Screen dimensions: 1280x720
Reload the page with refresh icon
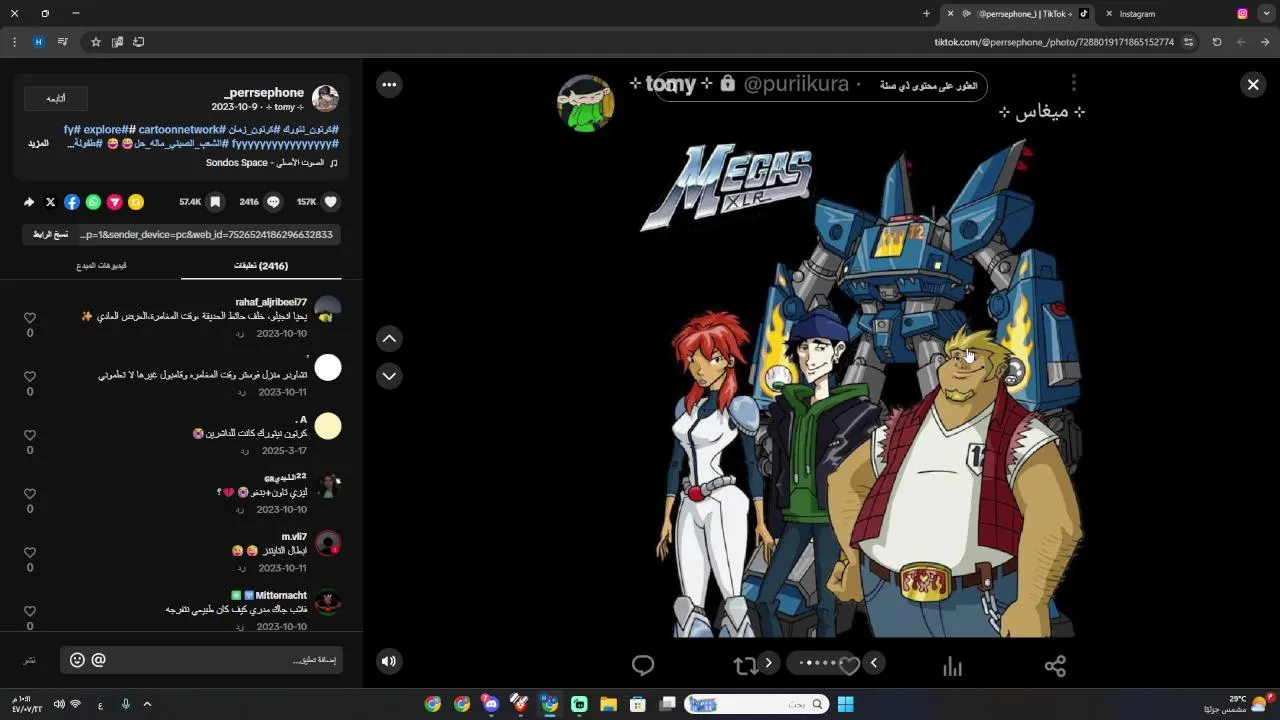pos(1217,42)
